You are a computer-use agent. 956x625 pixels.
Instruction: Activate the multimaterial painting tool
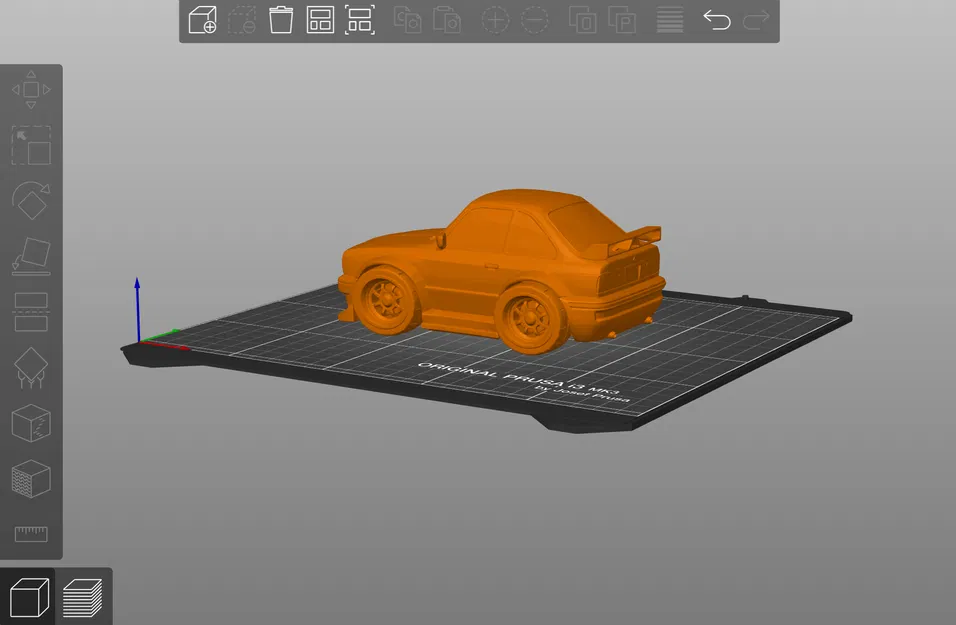(31, 479)
